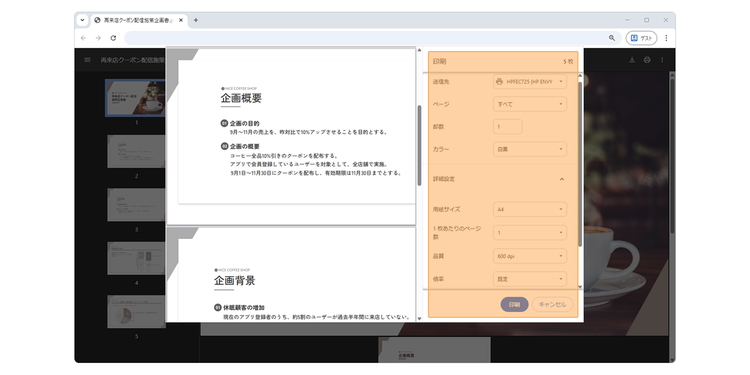Screen dimensions: 750x375
Task: Open the 送信先 printer dropdown
Action: click(530, 82)
